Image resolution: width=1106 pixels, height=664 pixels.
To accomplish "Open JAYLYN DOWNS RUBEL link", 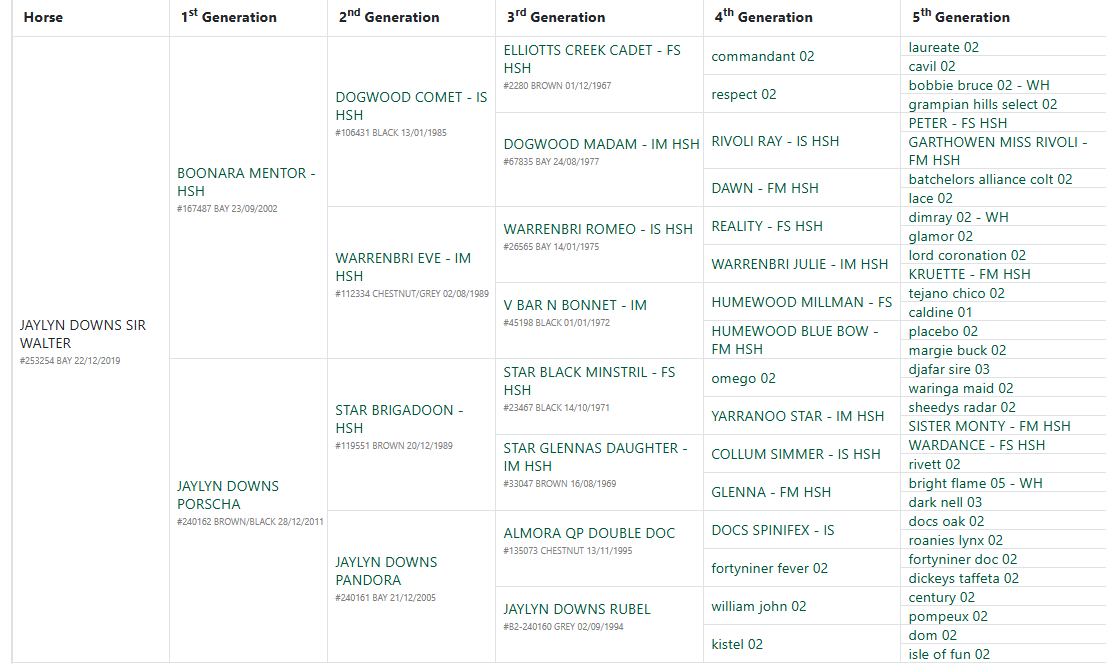I will click(x=576, y=609).
